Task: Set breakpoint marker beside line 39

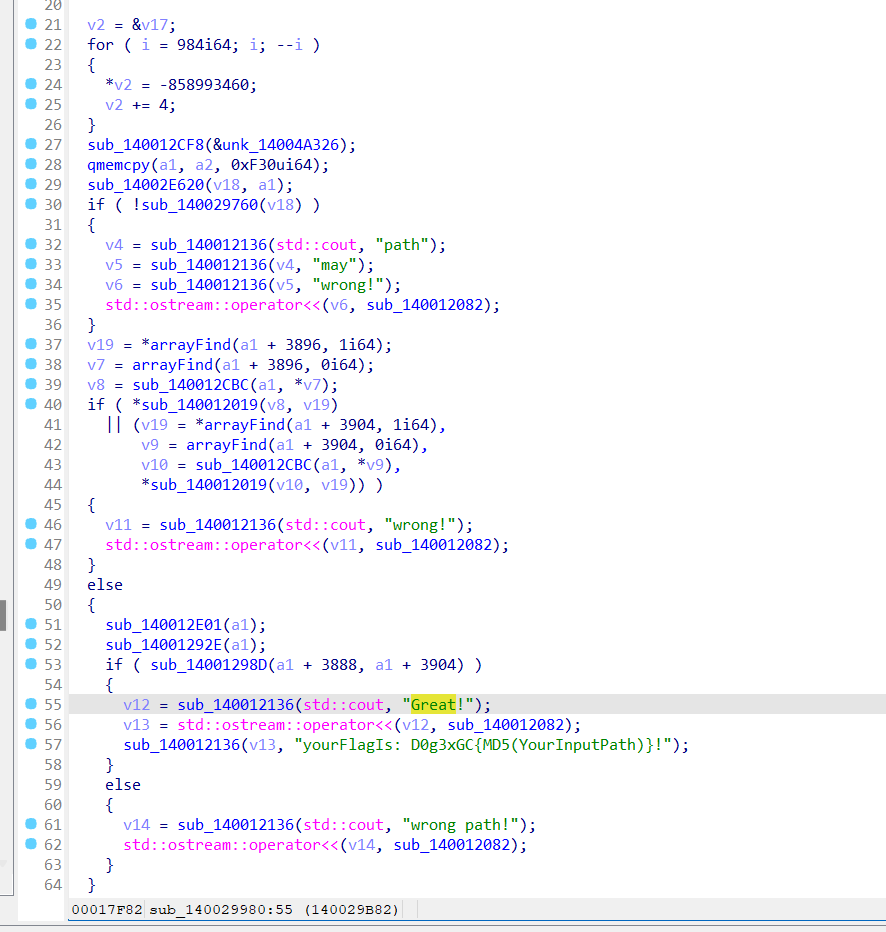Action: [x=31, y=384]
